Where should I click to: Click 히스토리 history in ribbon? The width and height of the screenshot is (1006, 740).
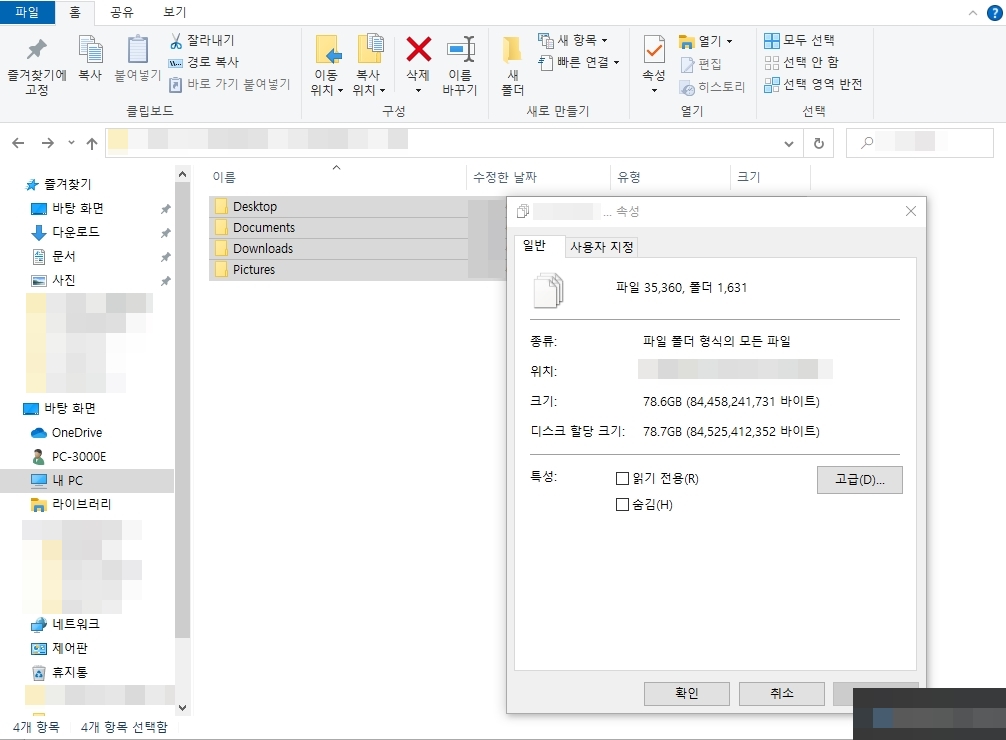712,87
